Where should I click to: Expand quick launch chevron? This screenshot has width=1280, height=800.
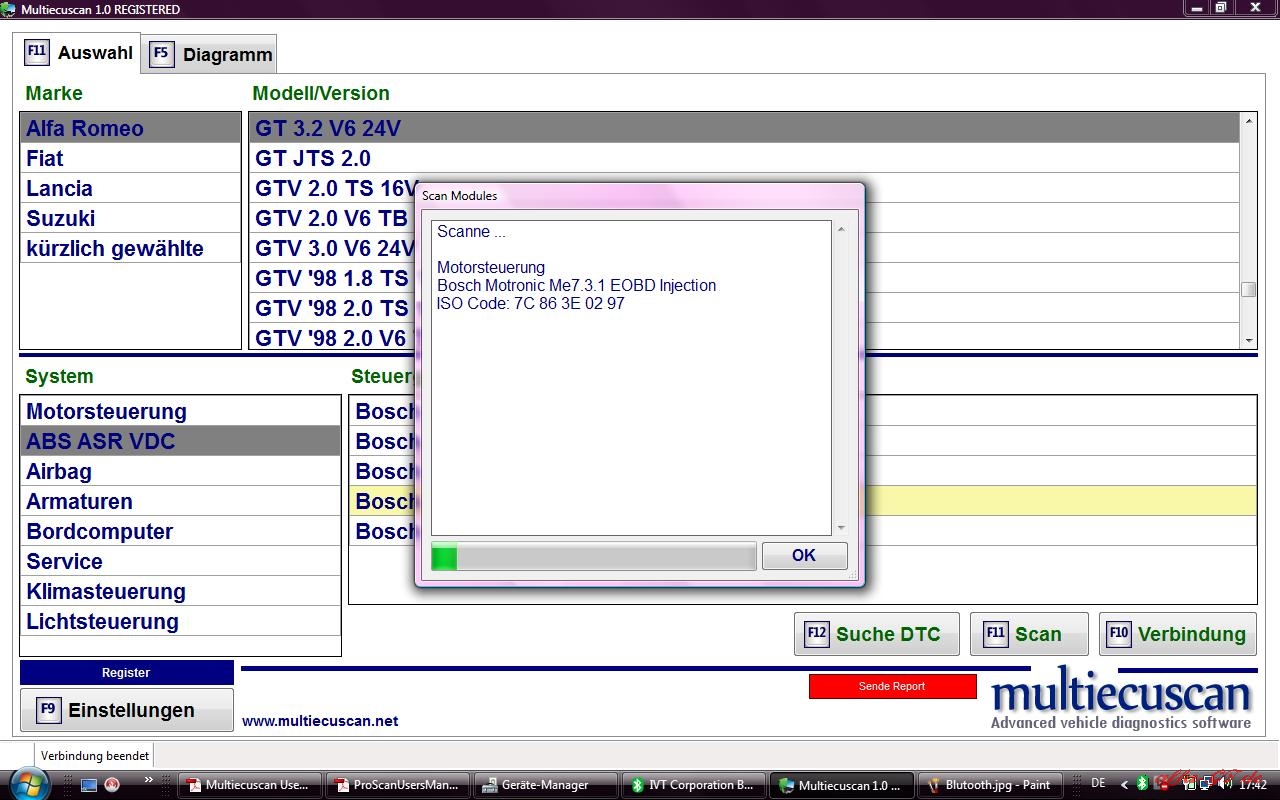coord(150,780)
